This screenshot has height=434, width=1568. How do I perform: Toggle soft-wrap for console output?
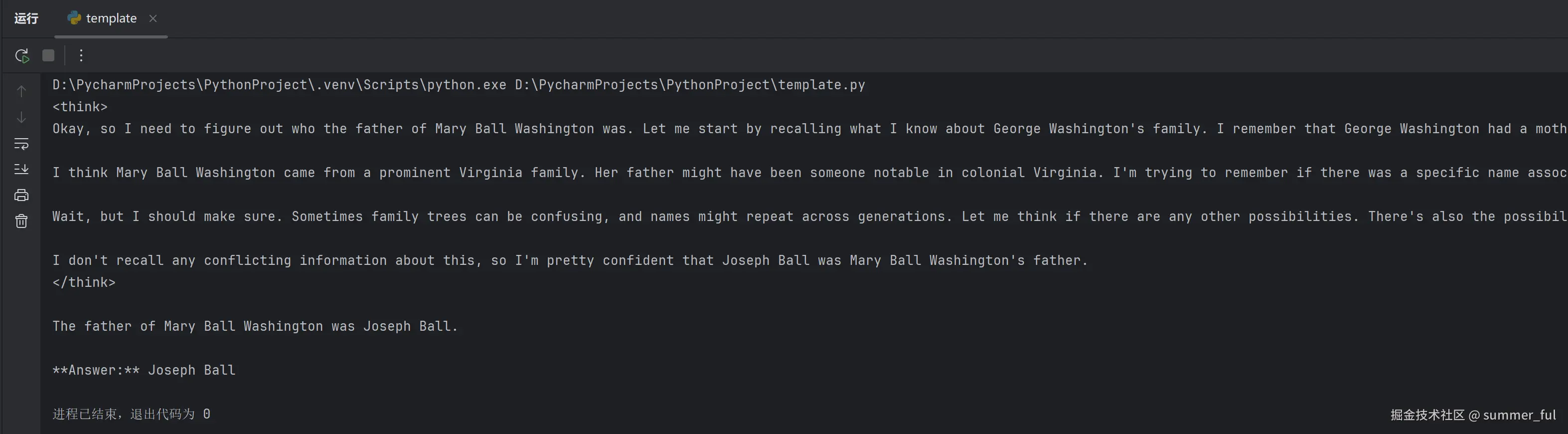coord(21,144)
